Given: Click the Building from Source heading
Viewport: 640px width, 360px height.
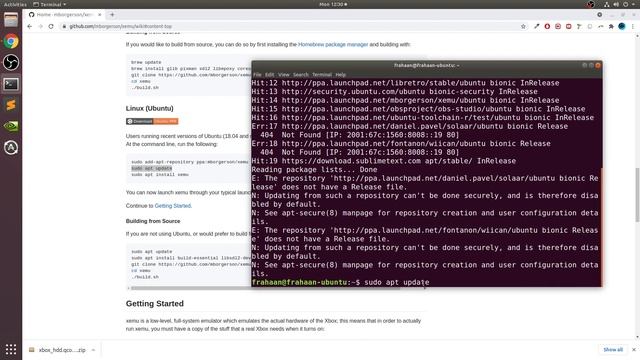Looking at the screenshot, I should click(x=153, y=221).
